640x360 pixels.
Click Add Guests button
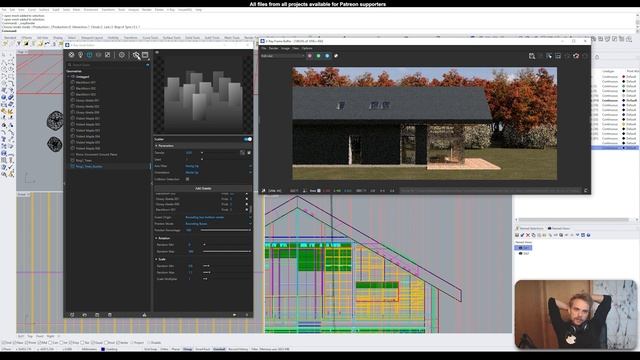point(203,188)
